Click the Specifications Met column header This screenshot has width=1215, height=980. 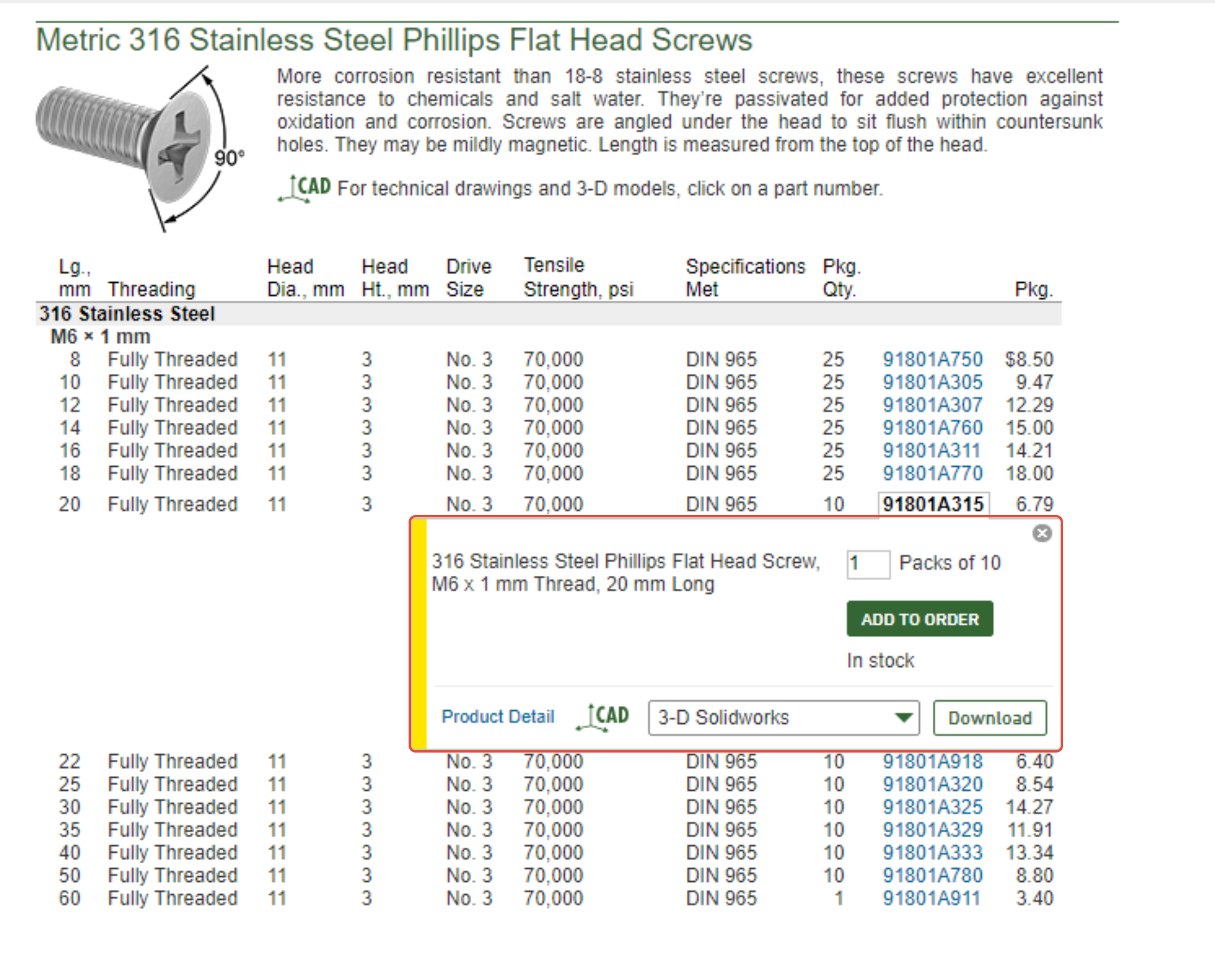pyautogui.click(x=745, y=277)
